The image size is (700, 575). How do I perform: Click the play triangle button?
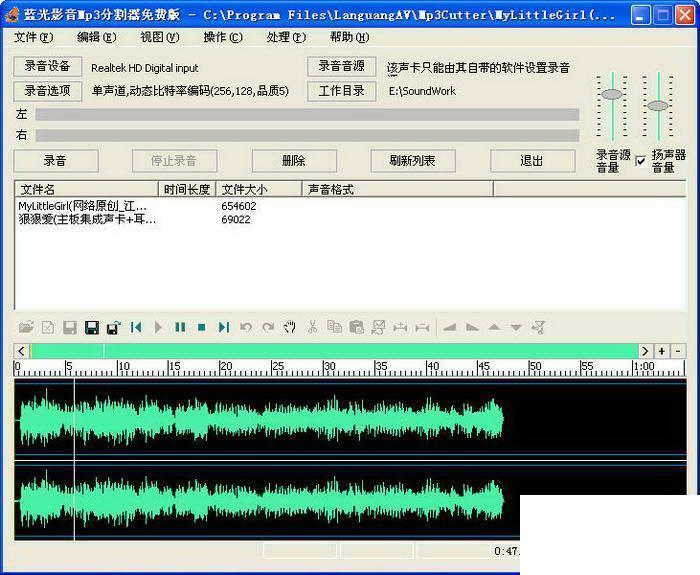(158, 328)
